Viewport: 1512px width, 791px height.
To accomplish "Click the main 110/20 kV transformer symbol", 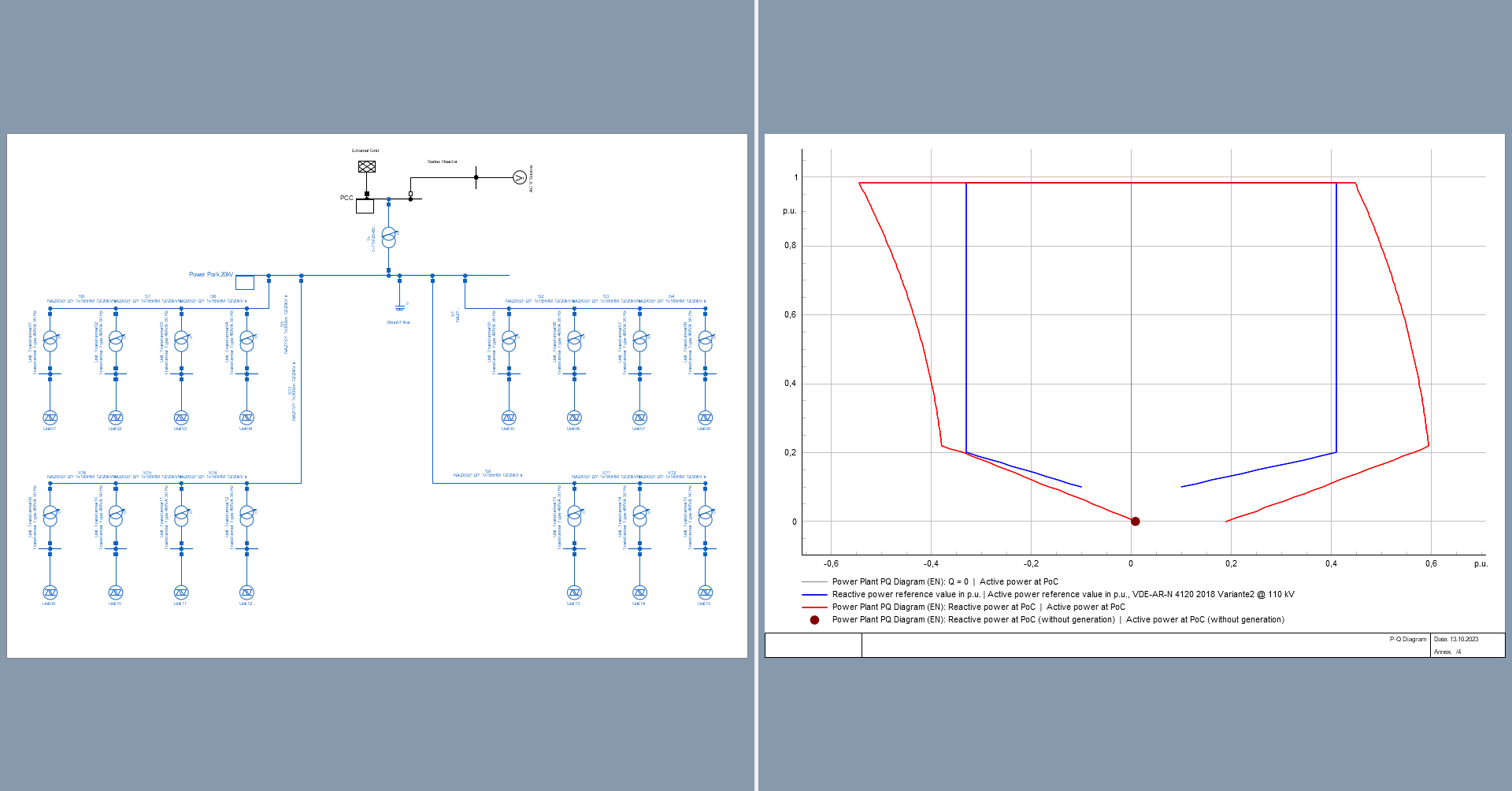I will [389, 237].
